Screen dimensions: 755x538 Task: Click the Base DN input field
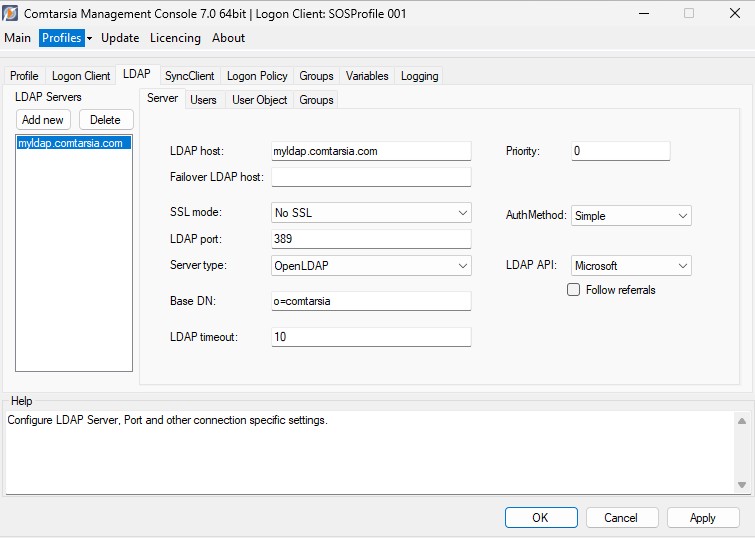(371, 301)
